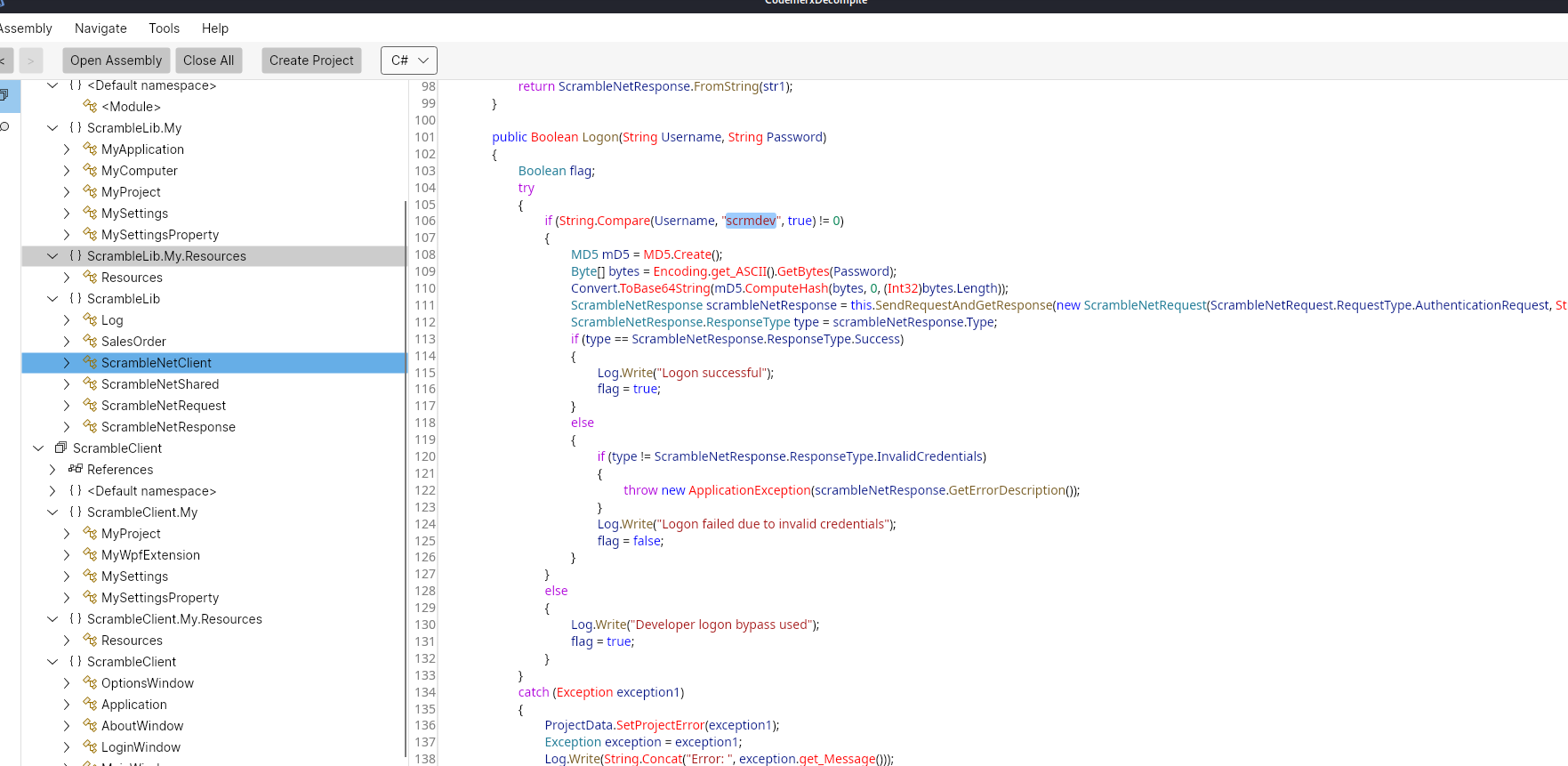
Task: Expand the MyWpfExtension node
Action: 67,554
